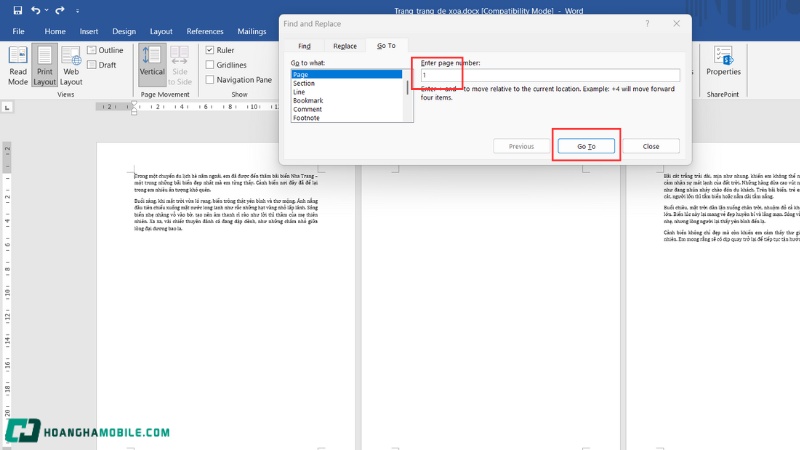The width and height of the screenshot is (800, 450).
Task: Open the References ribbon tab
Action: tap(204, 31)
